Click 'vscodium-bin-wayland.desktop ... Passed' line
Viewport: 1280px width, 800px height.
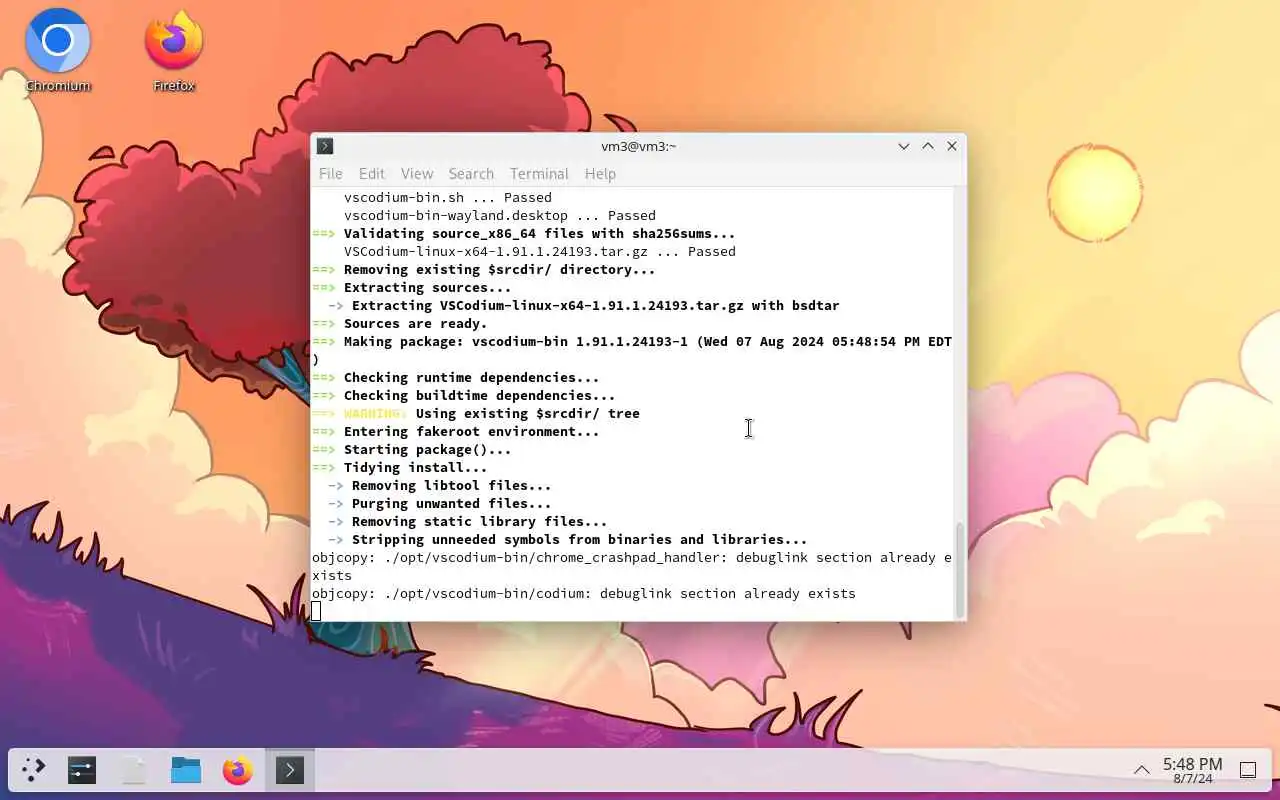[500, 216]
